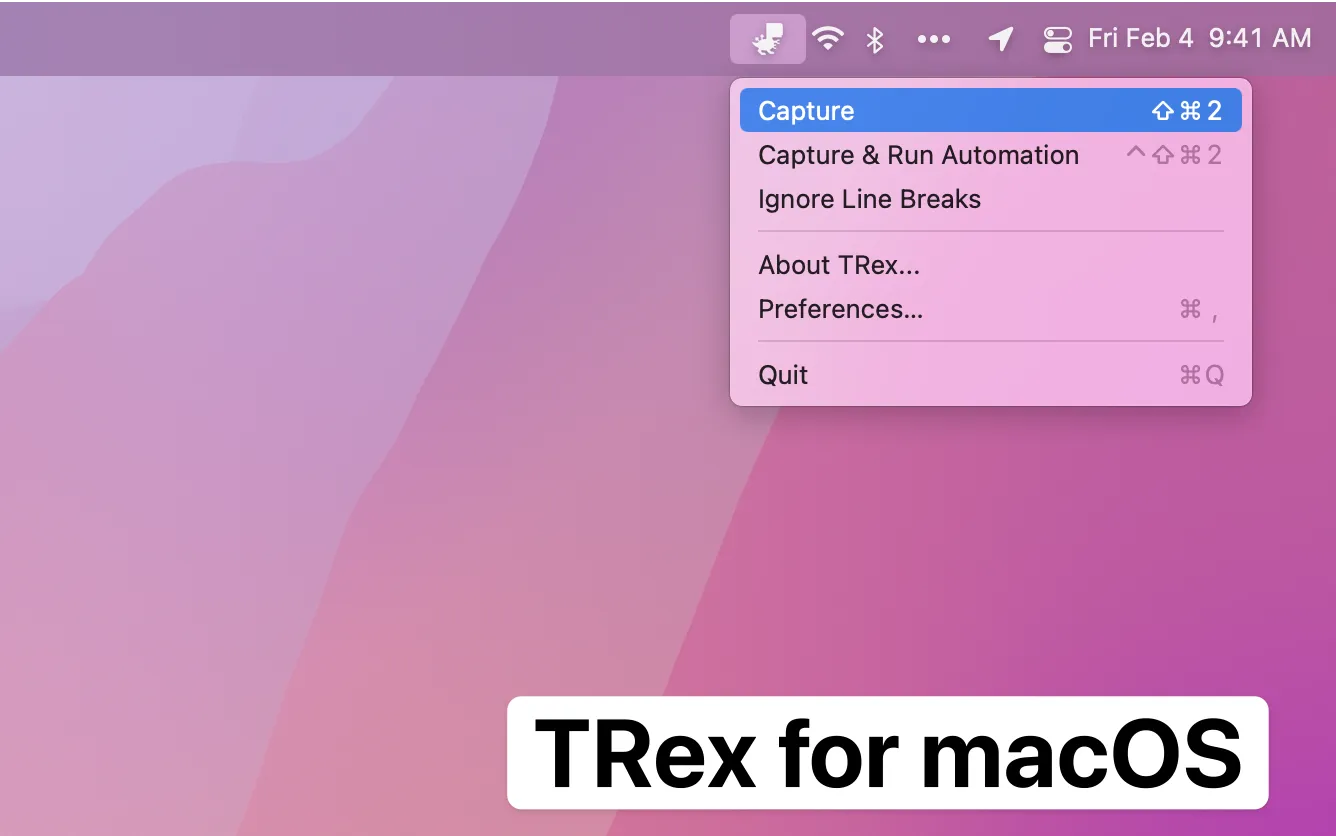Show hidden menu bar items via ellipsis
This screenshot has height=836, width=1336.
[x=934, y=39]
